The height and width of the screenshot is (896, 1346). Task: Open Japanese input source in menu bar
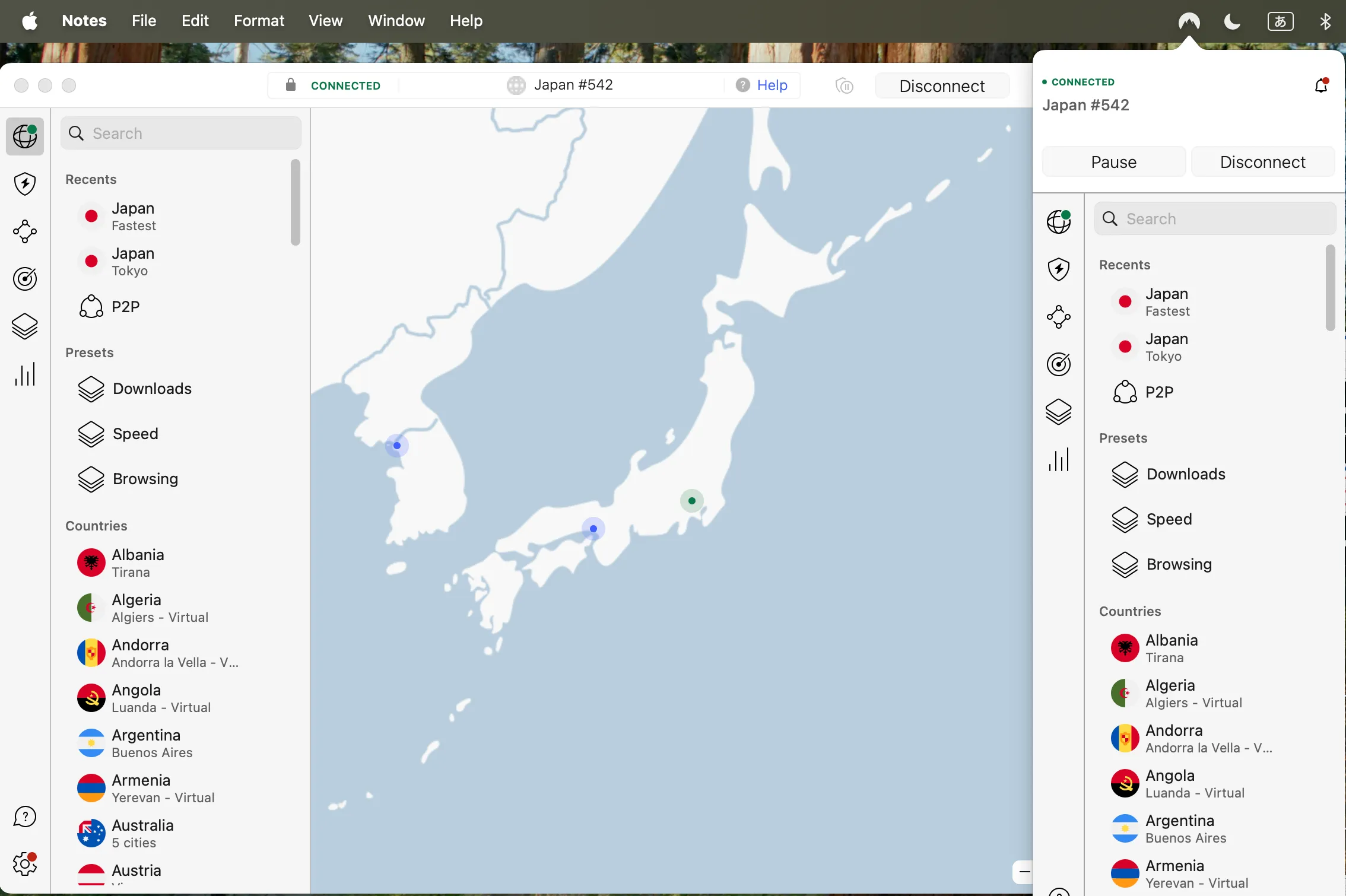pyautogui.click(x=1280, y=21)
